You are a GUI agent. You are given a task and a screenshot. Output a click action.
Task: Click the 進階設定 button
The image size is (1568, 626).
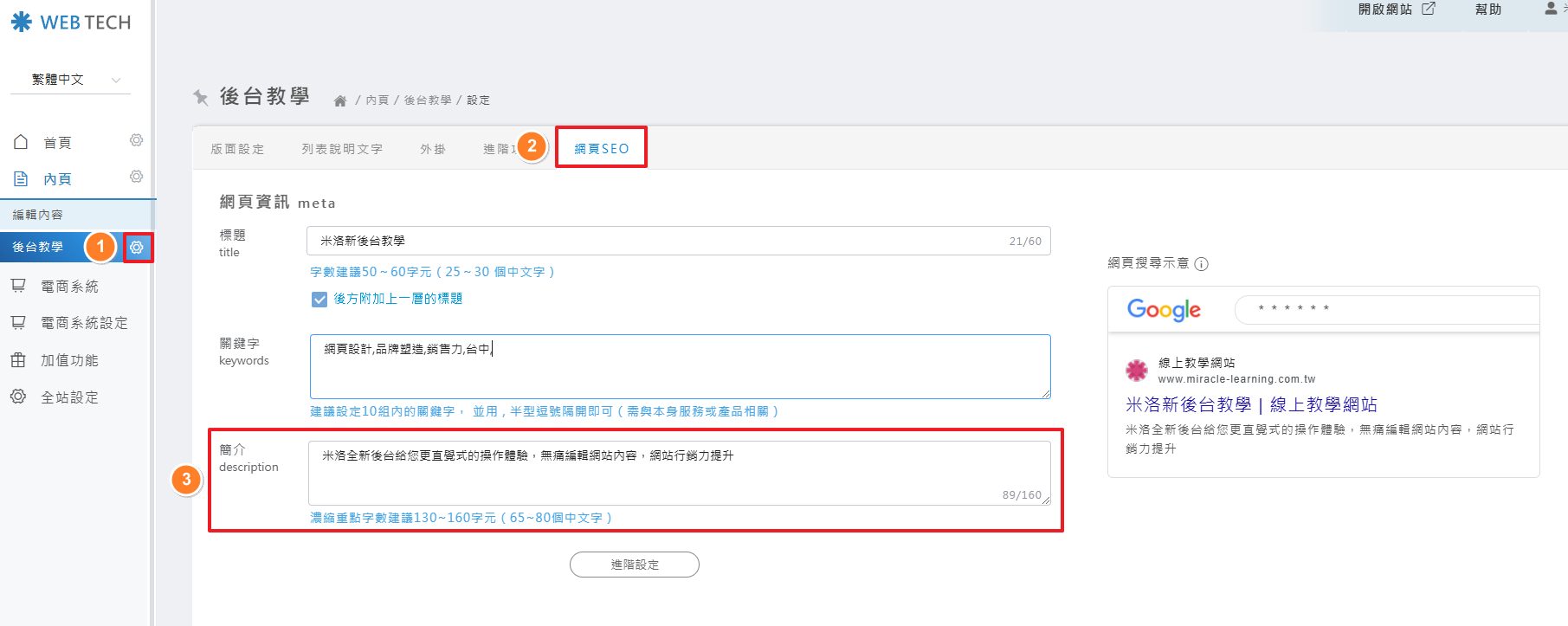(x=634, y=565)
